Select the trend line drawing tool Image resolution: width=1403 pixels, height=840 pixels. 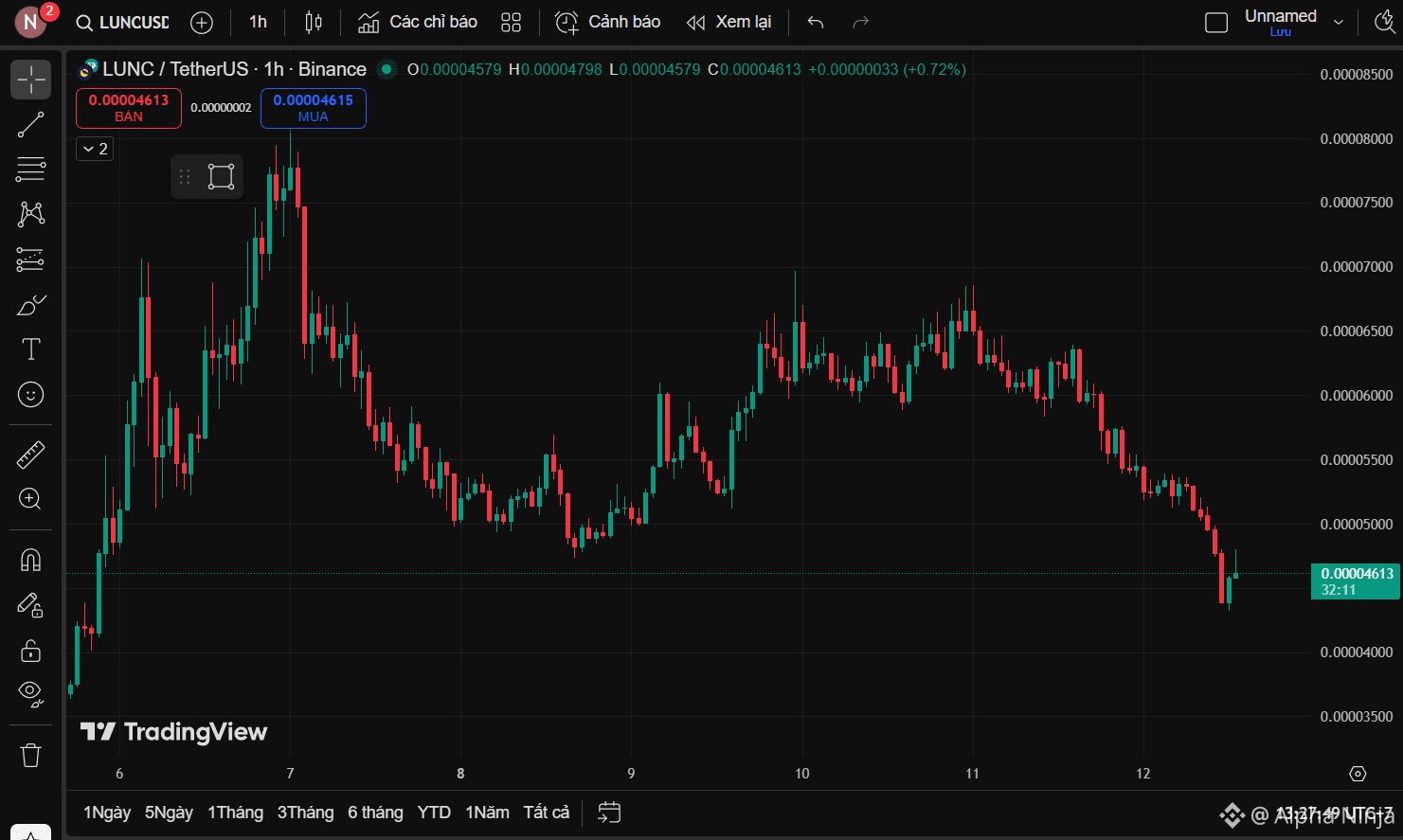30,124
